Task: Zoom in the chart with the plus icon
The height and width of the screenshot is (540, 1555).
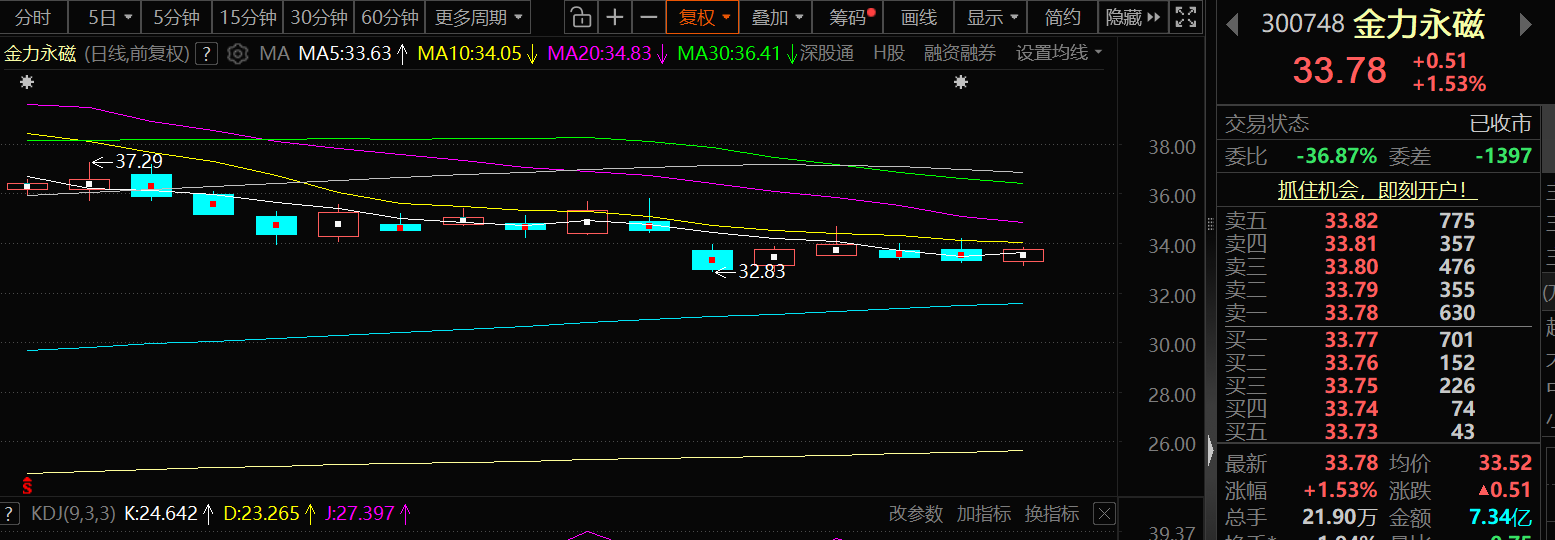Action: click(615, 17)
